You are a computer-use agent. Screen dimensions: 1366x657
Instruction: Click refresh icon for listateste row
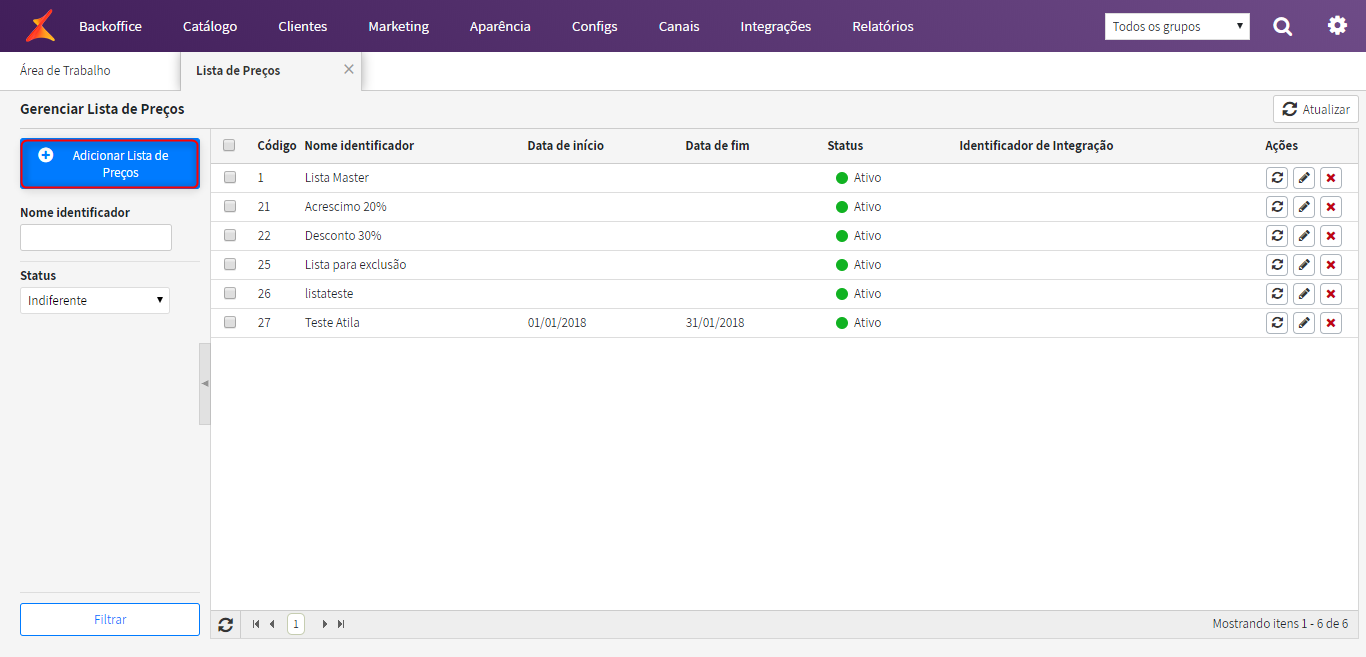1277,294
